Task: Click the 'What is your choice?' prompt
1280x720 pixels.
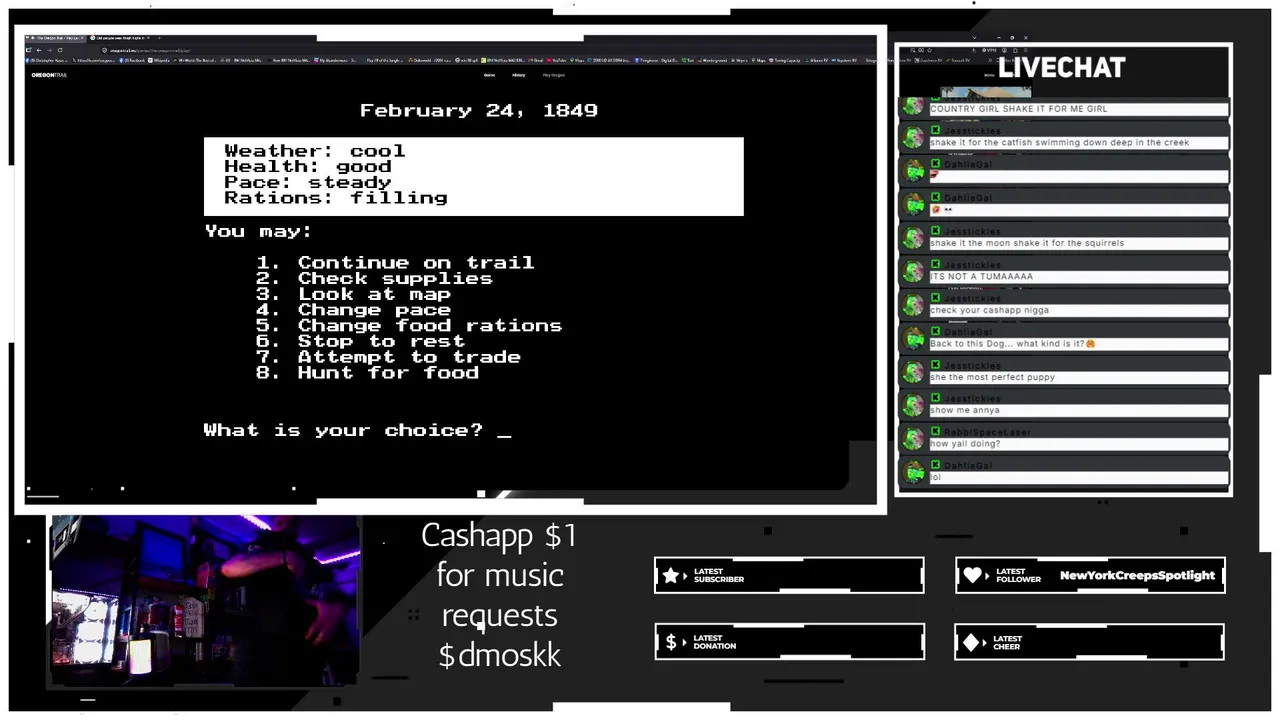Action: (x=343, y=430)
